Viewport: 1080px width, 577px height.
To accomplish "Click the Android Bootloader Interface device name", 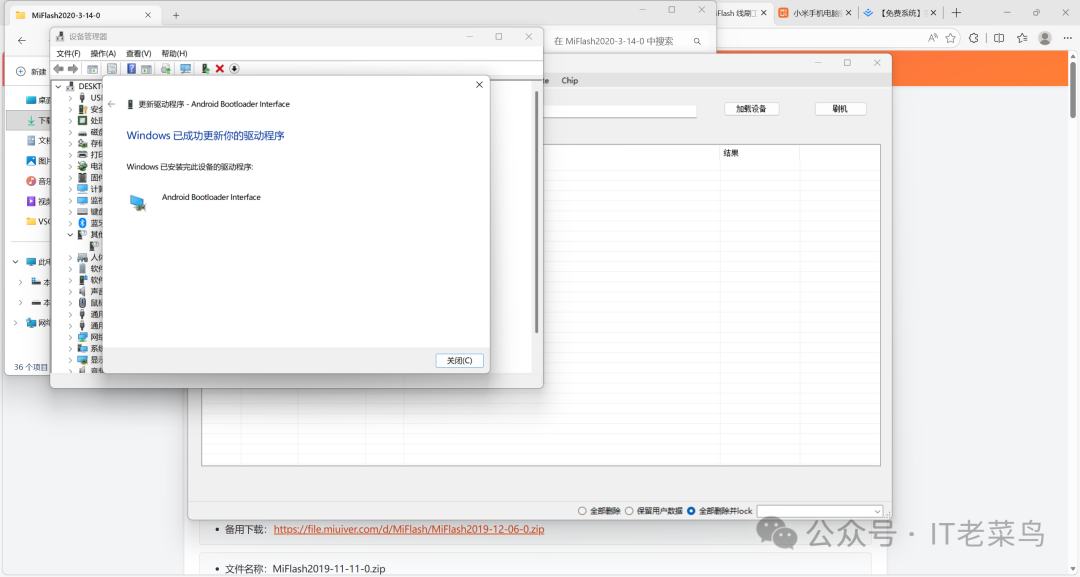I will 211,197.
